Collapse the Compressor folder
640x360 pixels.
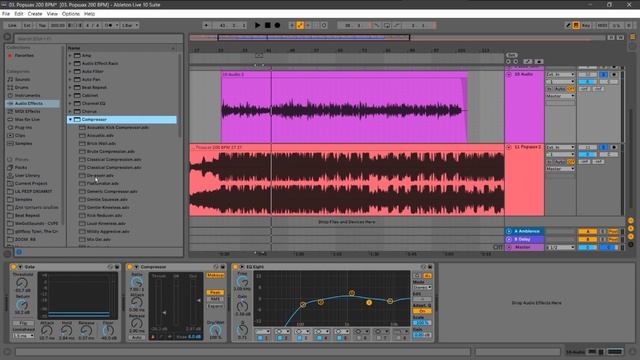pyautogui.click(x=70, y=120)
